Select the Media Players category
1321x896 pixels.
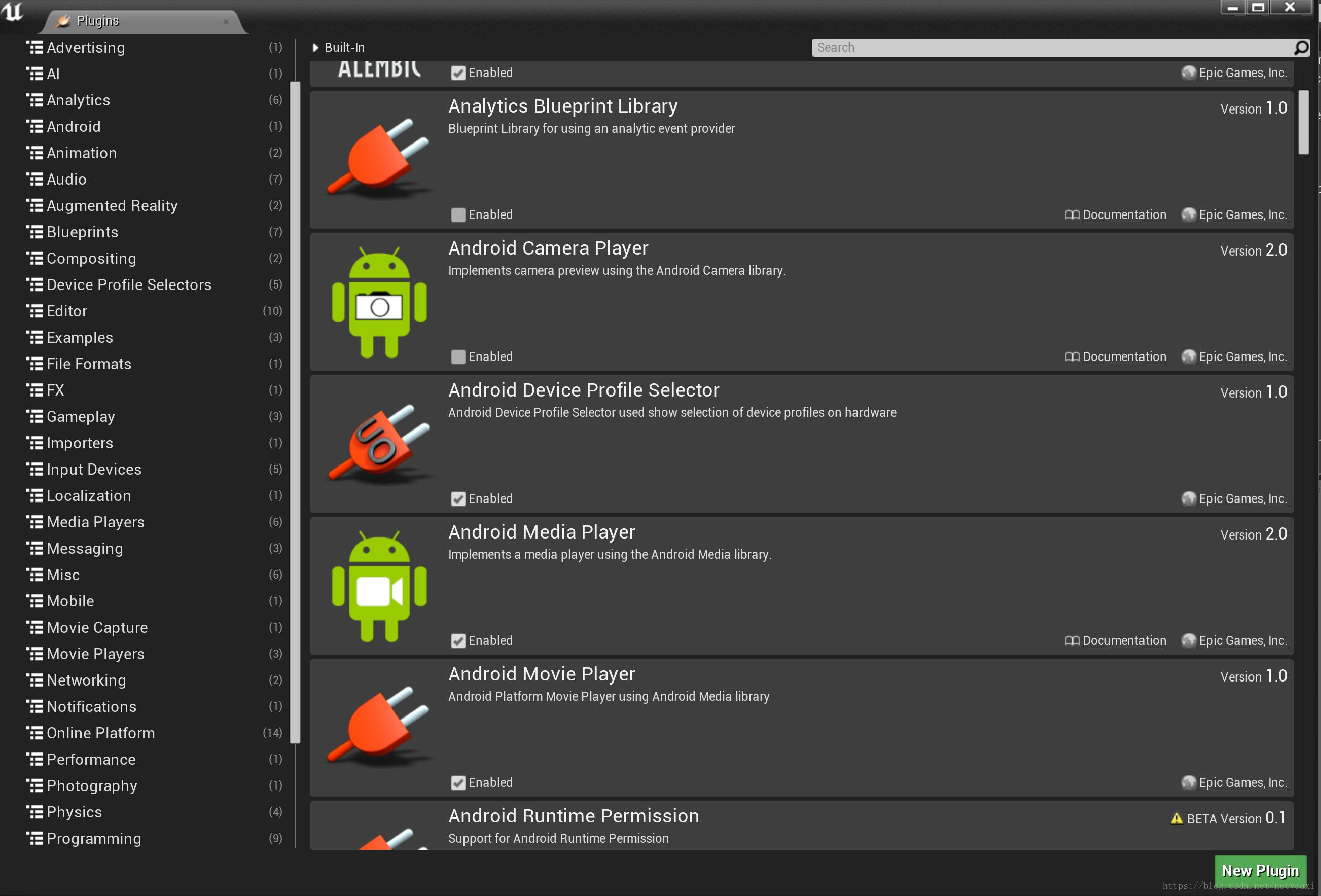click(x=95, y=522)
